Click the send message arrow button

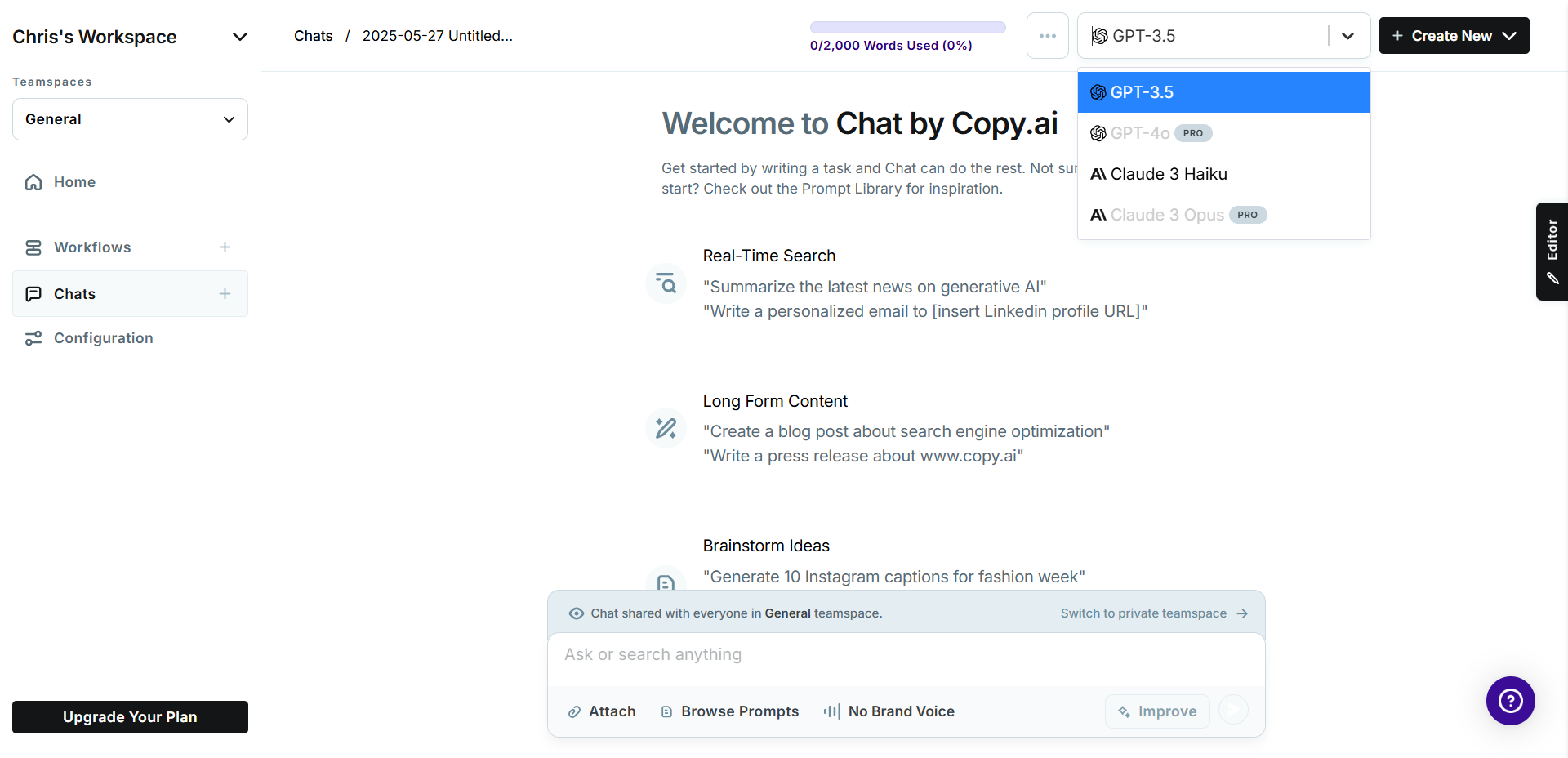click(x=1233, y=710)
